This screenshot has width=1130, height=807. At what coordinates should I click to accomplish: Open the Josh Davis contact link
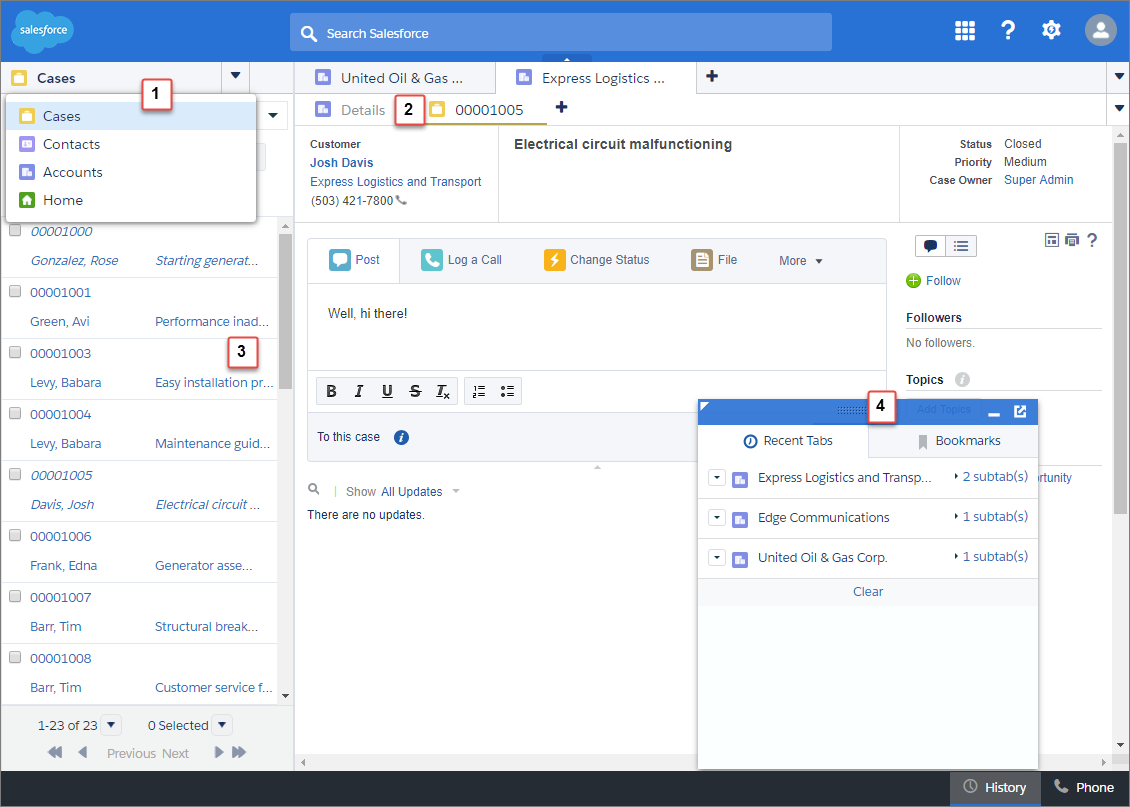click(x=342, y=163)
